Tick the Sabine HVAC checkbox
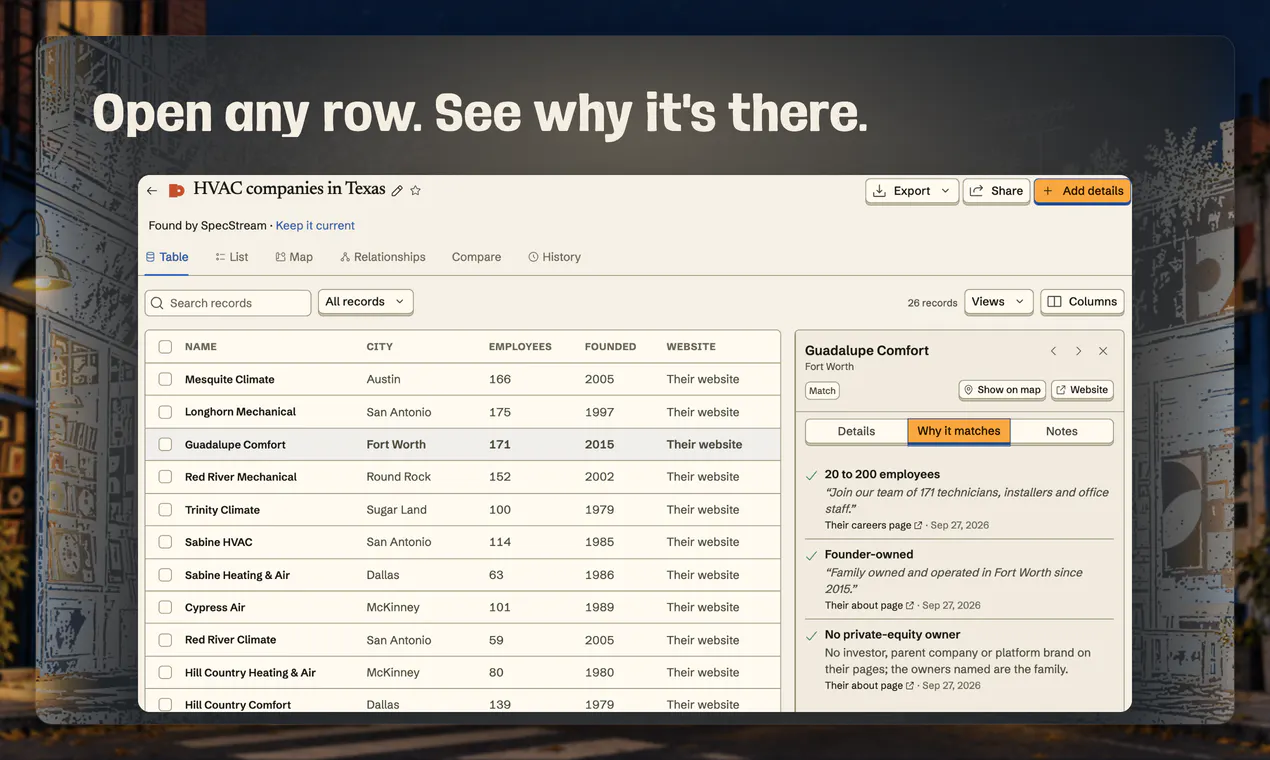The height and width of the screenshot is (760, 1270). [x=165, y=542]
